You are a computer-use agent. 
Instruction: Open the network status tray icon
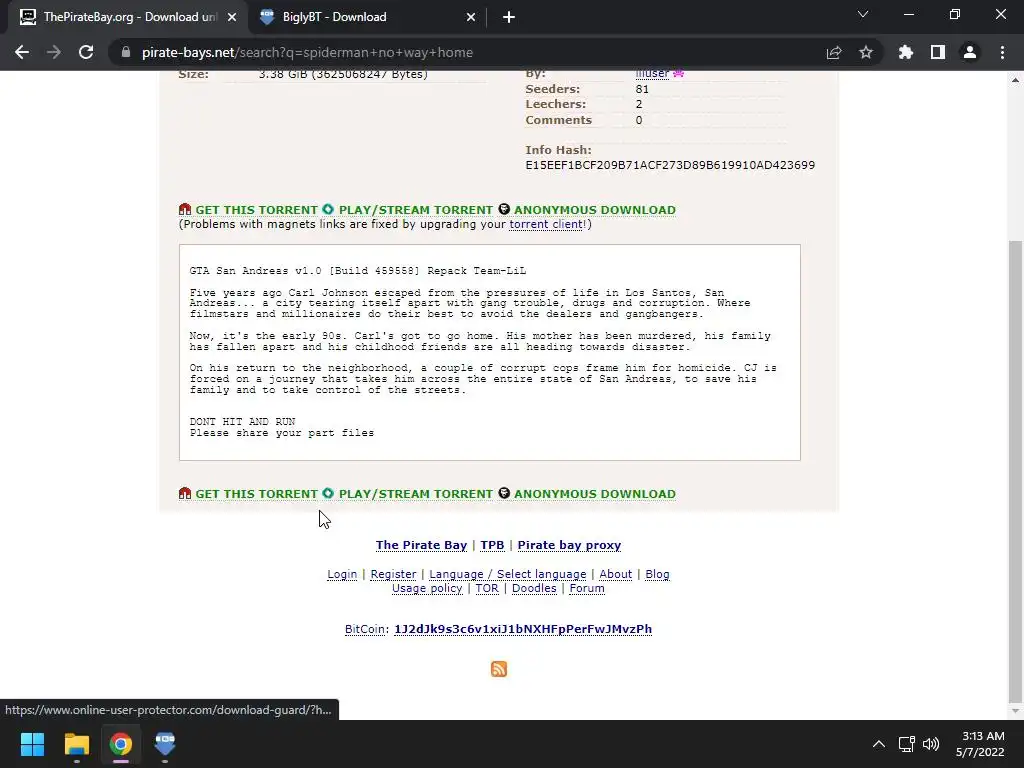(x=906, y=744)
